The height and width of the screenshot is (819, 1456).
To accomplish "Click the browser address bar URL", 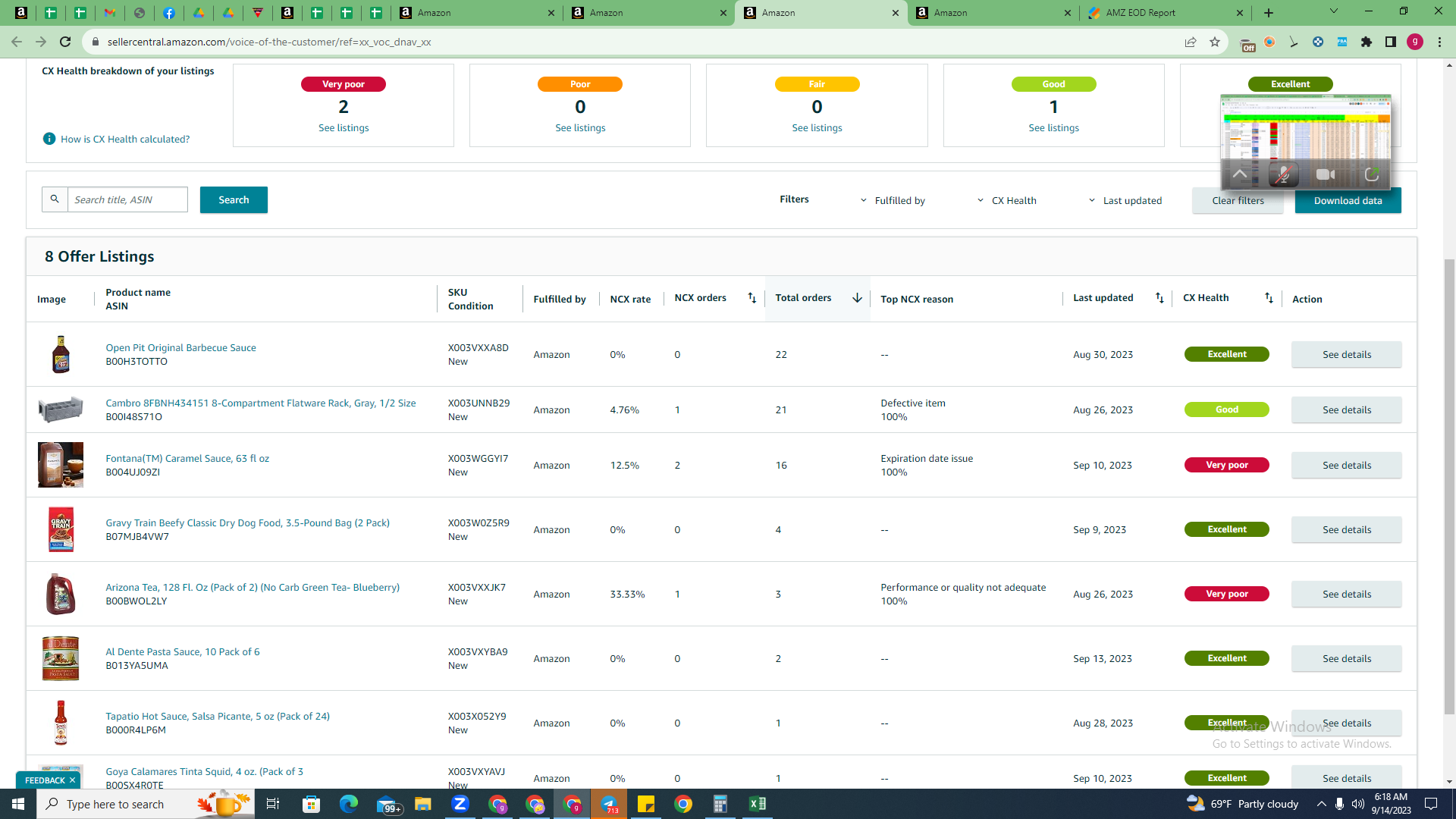I will tap(269, 42).
